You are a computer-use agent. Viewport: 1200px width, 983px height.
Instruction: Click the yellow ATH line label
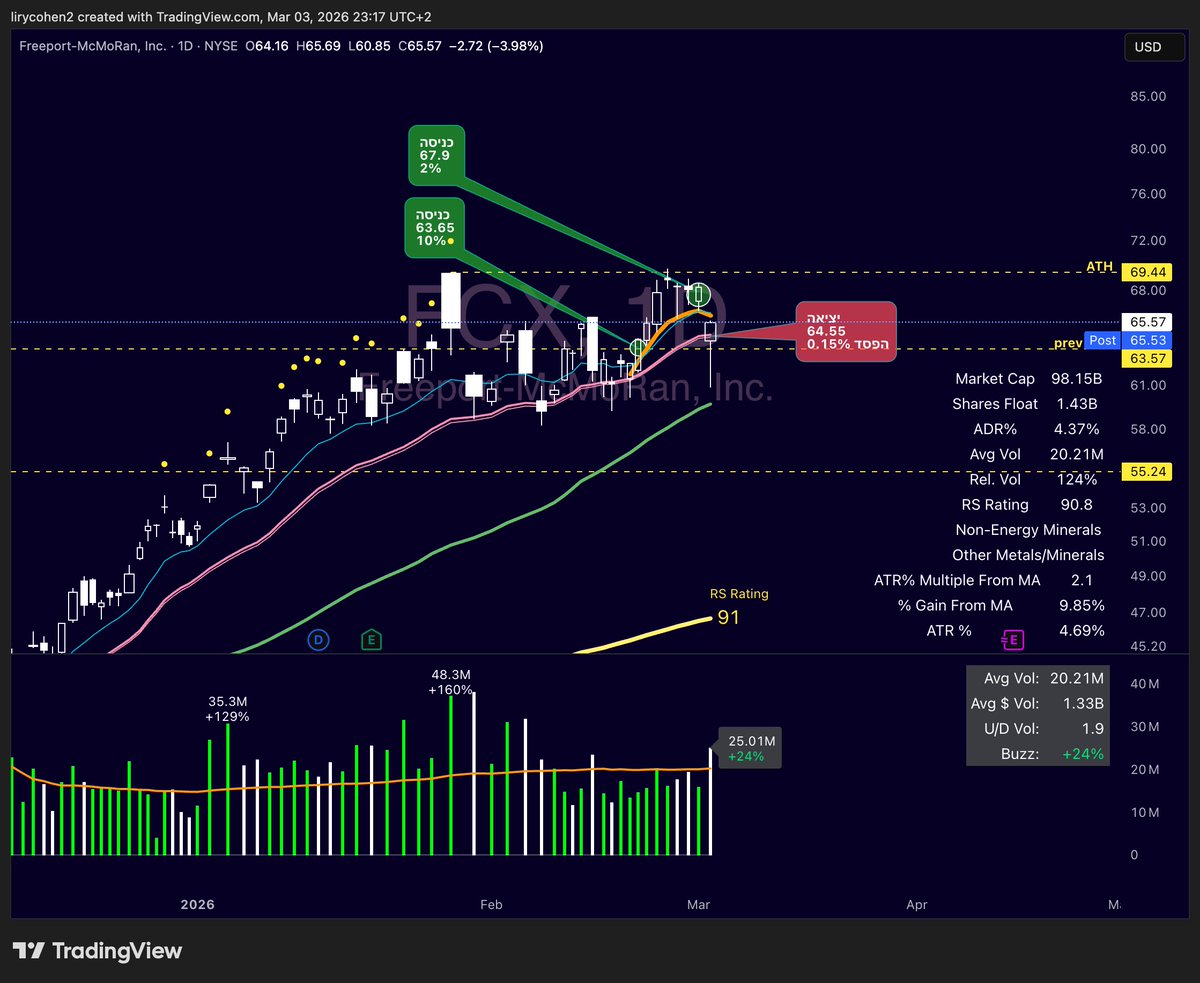[1098, 267]
